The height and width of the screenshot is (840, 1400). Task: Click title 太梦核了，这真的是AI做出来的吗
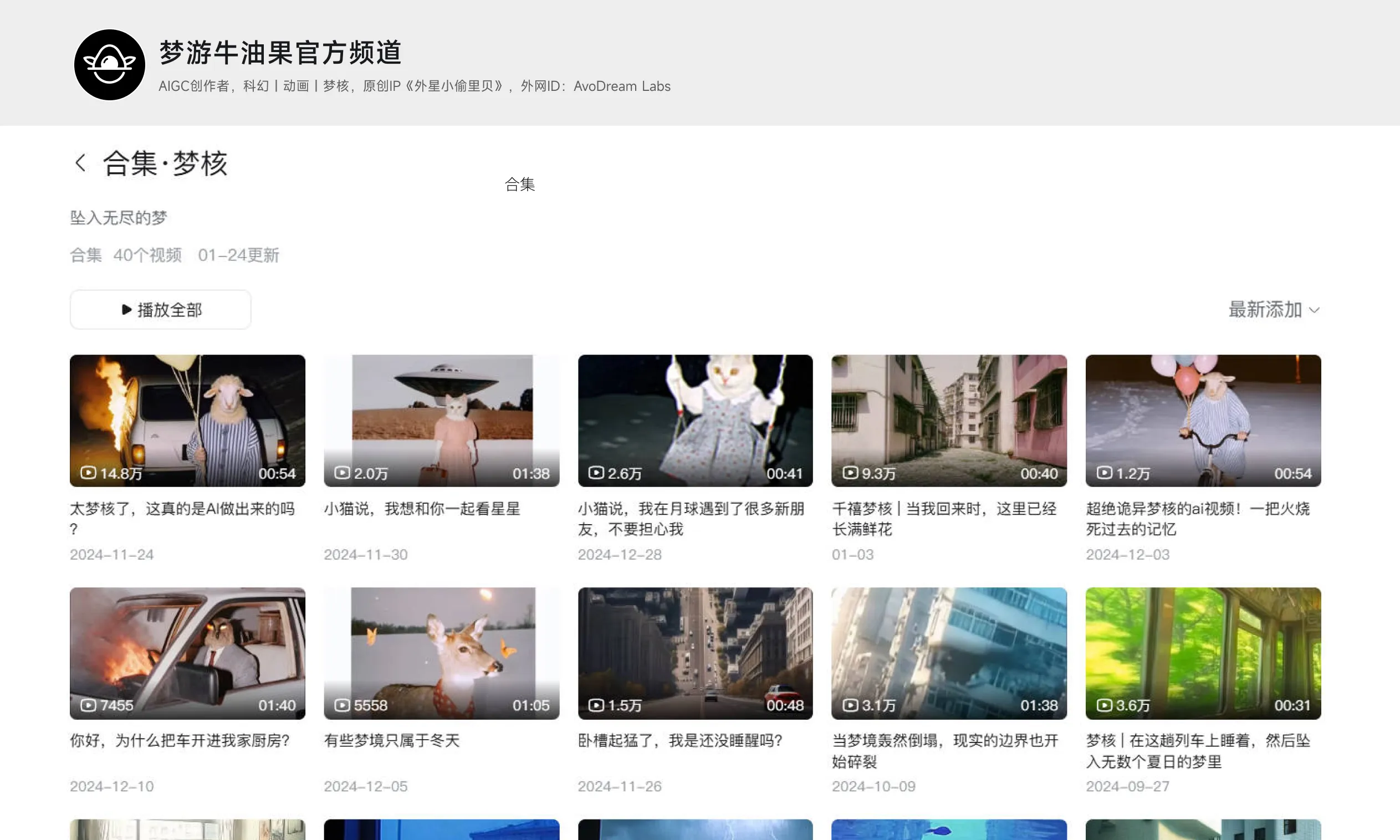click(181, 509)
